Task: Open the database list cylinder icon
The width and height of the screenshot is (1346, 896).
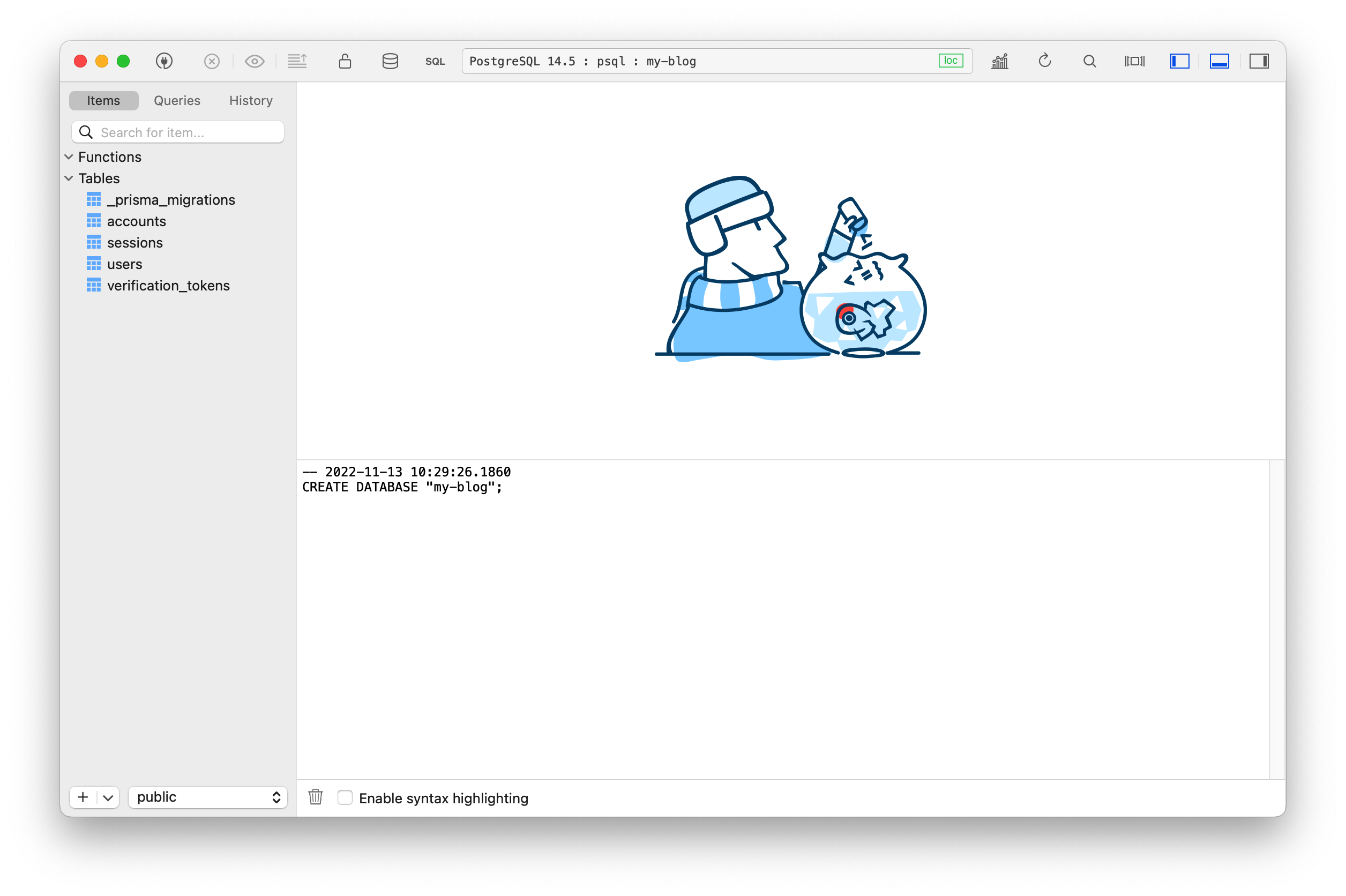Action: click(390, 61)
